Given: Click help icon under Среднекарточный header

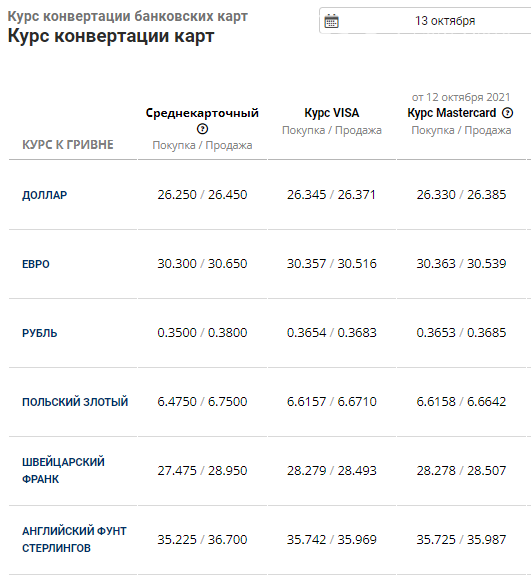Looking at the screenshot, I should click(x=202, y=129).
